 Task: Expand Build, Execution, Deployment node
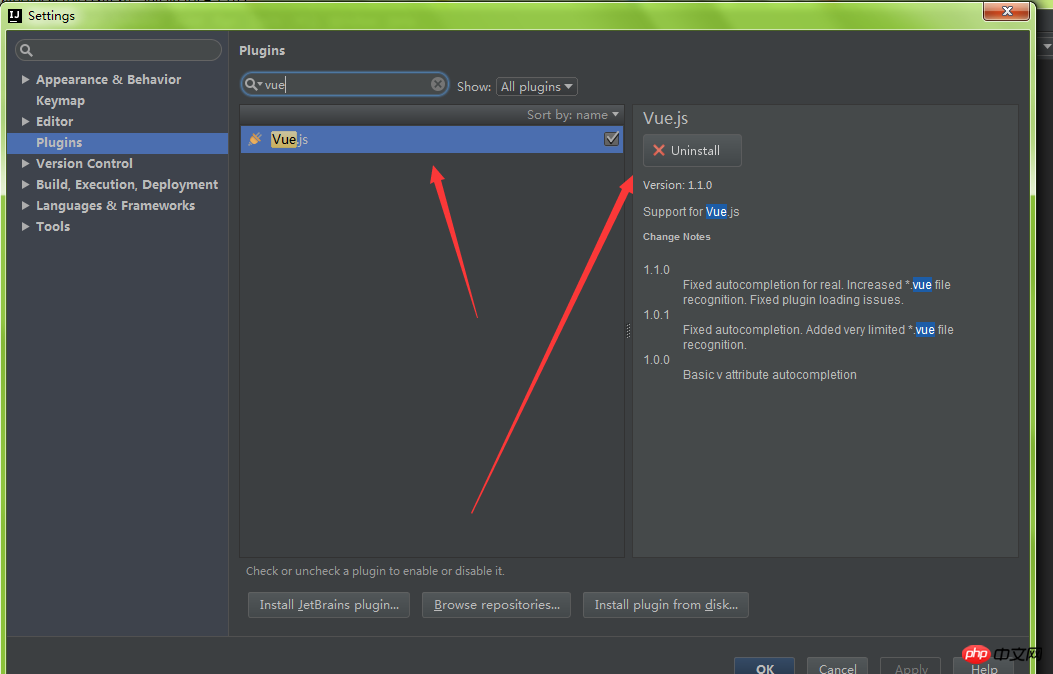26,184
